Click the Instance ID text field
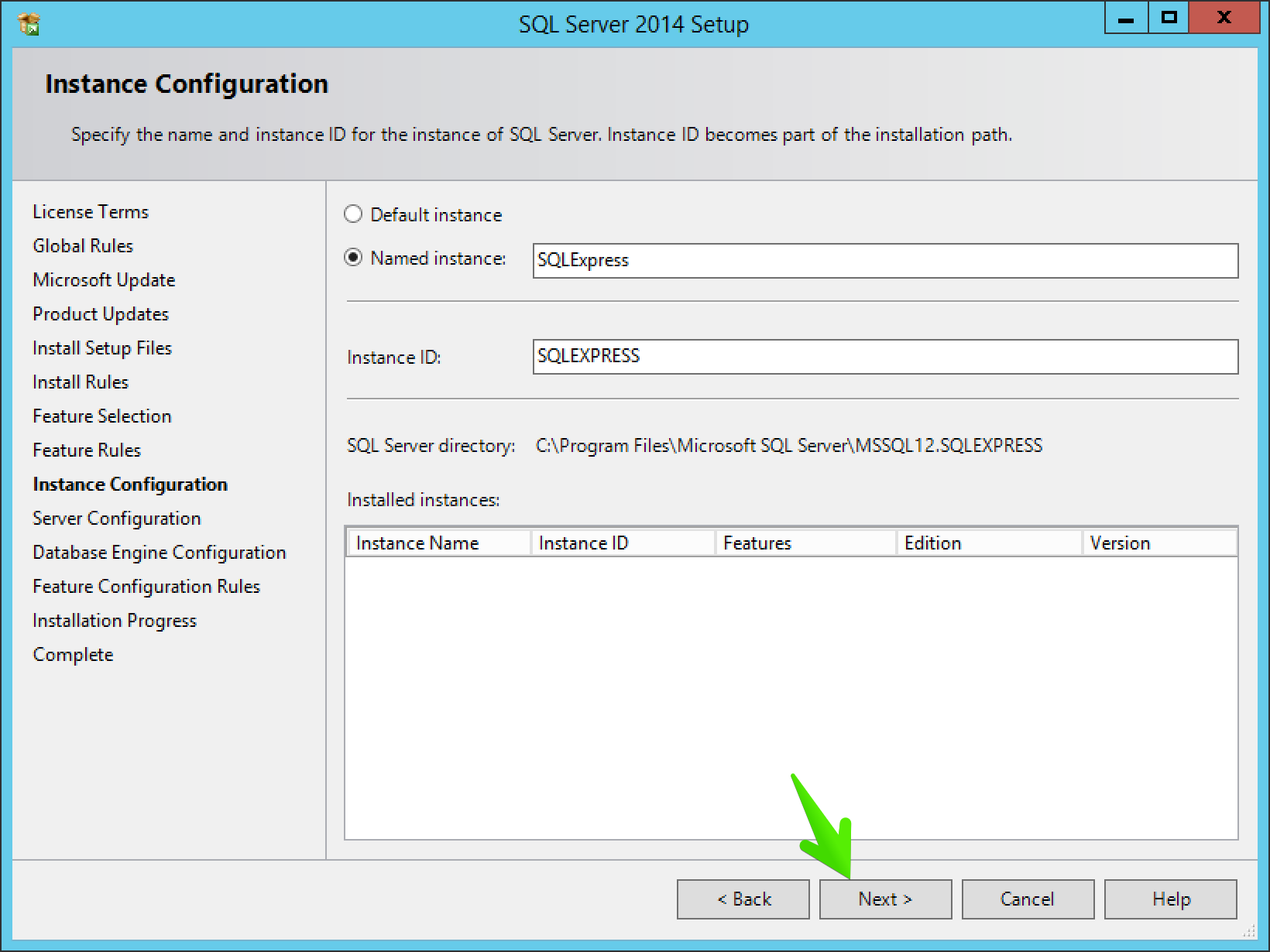 (885, 357)
